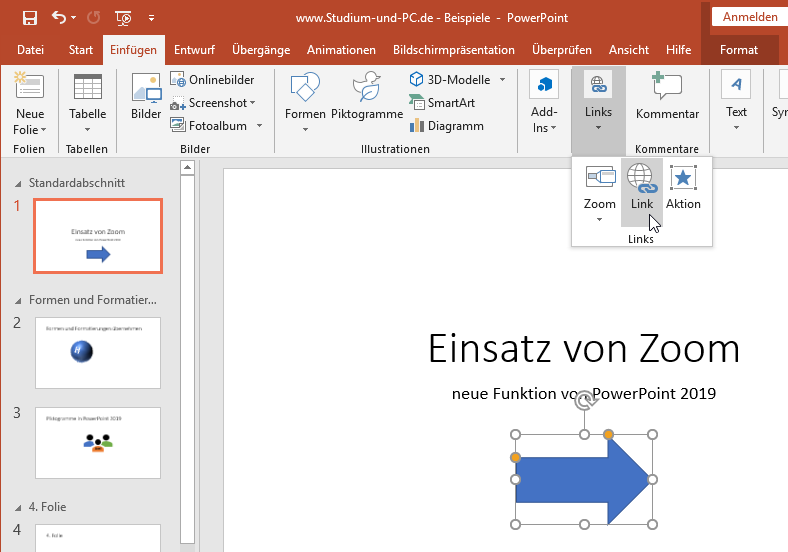
Task: Click the left yellow adjustment handle of arrow
Action: tap(515, 457)
